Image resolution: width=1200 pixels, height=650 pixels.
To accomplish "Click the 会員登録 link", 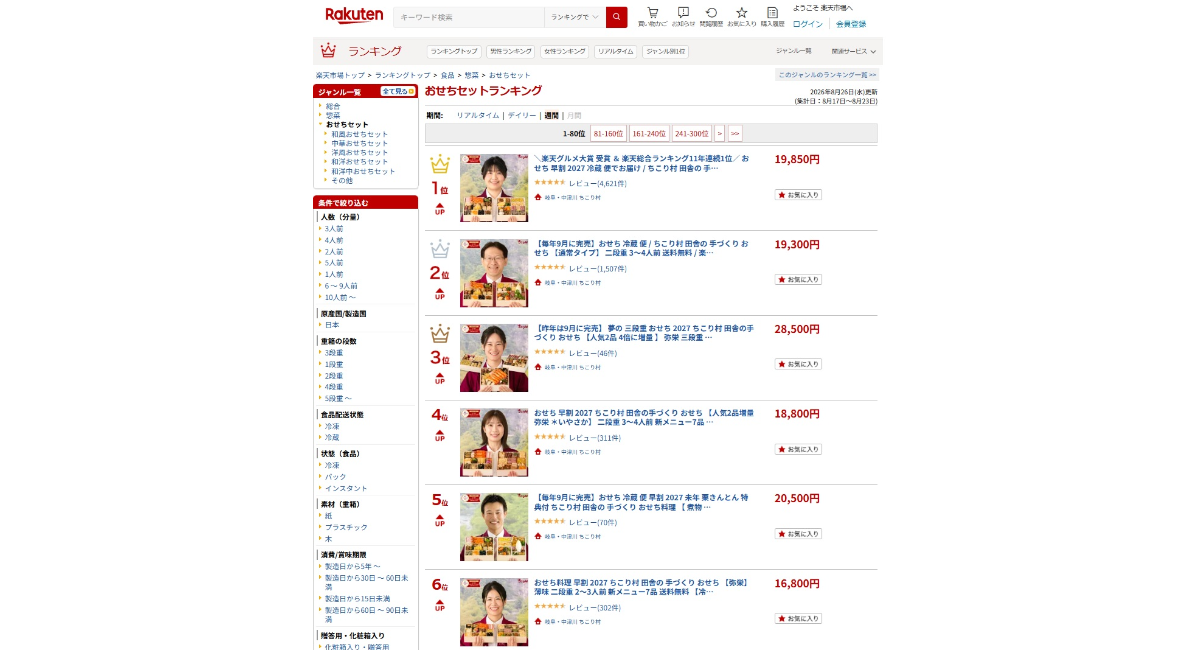I will 851,24.
